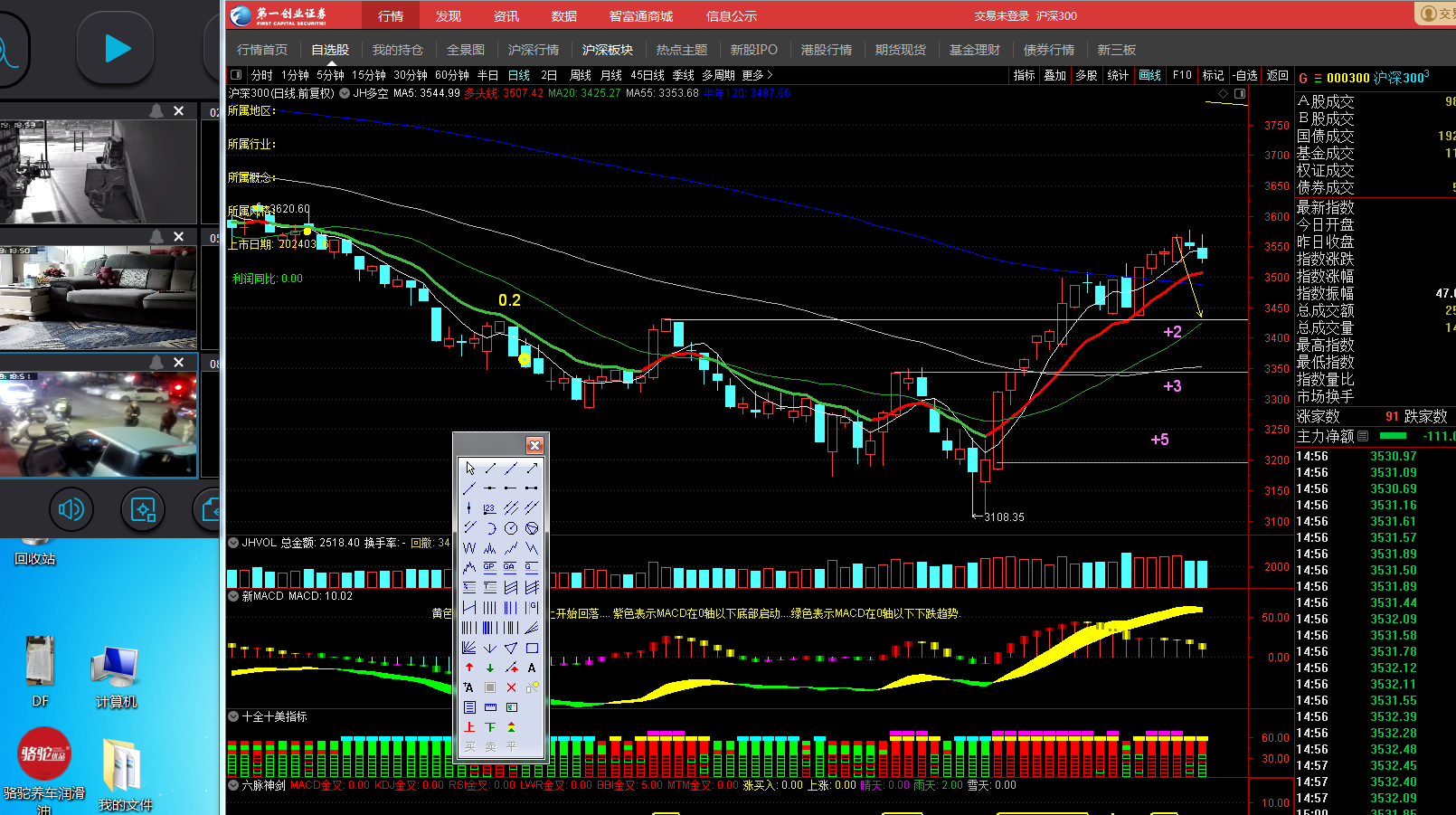The height and width of the screenshot is (815, 1456).
Task: Select the circle with clock hand tool
Action: tap(511, 528)
